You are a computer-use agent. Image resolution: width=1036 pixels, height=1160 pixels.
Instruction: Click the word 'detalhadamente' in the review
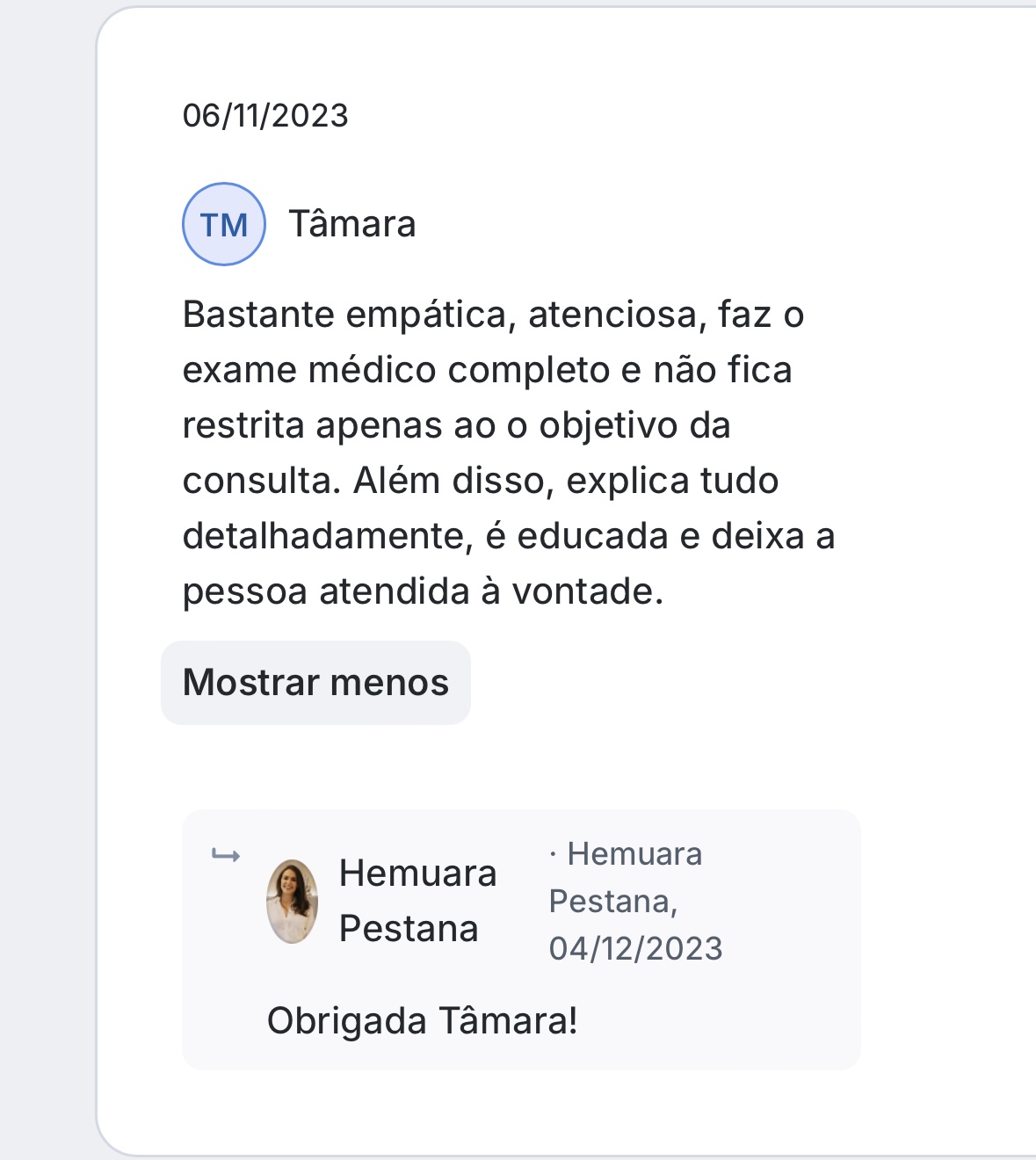(x=322, y=536)
